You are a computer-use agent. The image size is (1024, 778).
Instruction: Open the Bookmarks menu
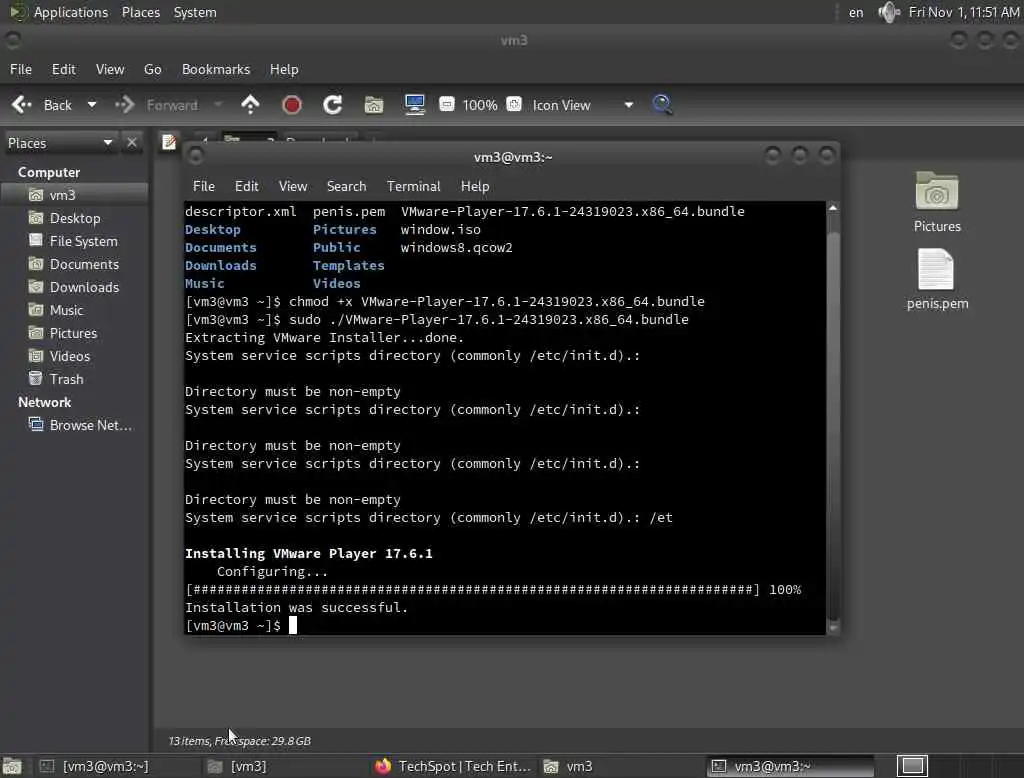click(x=216, y=69)
